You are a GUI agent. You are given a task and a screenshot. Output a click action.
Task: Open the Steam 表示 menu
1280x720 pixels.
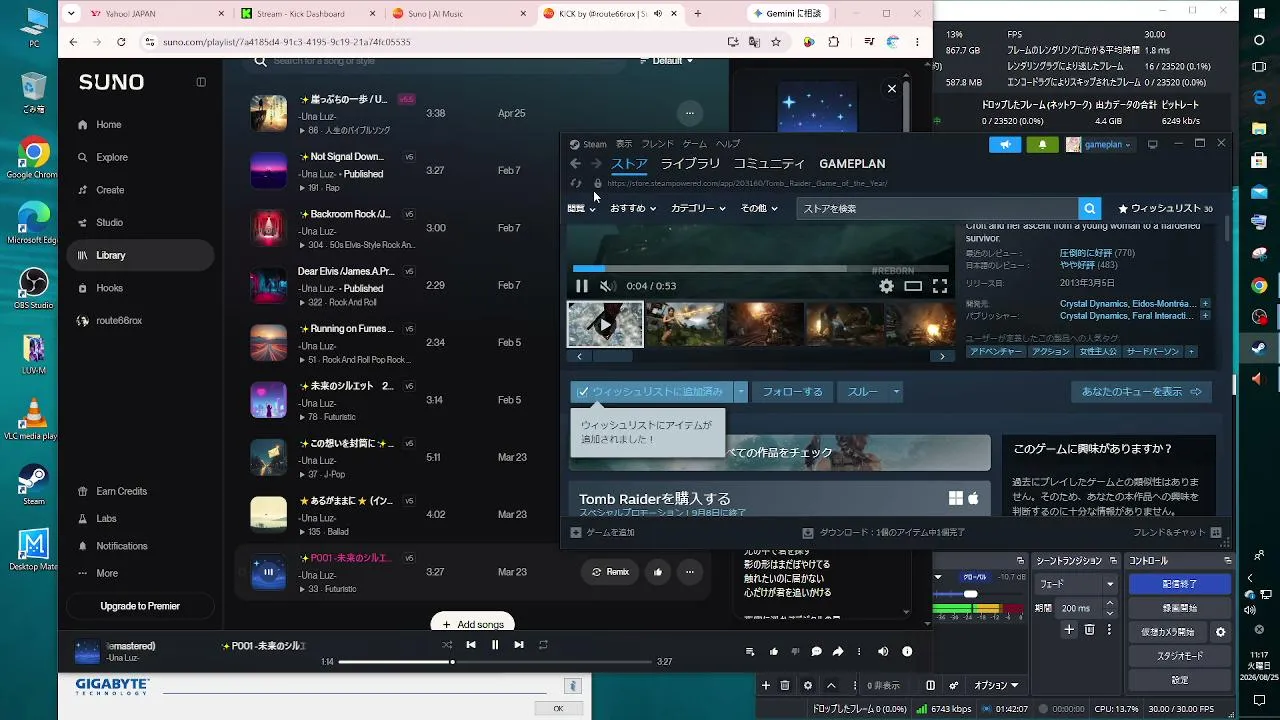point(624,144)
